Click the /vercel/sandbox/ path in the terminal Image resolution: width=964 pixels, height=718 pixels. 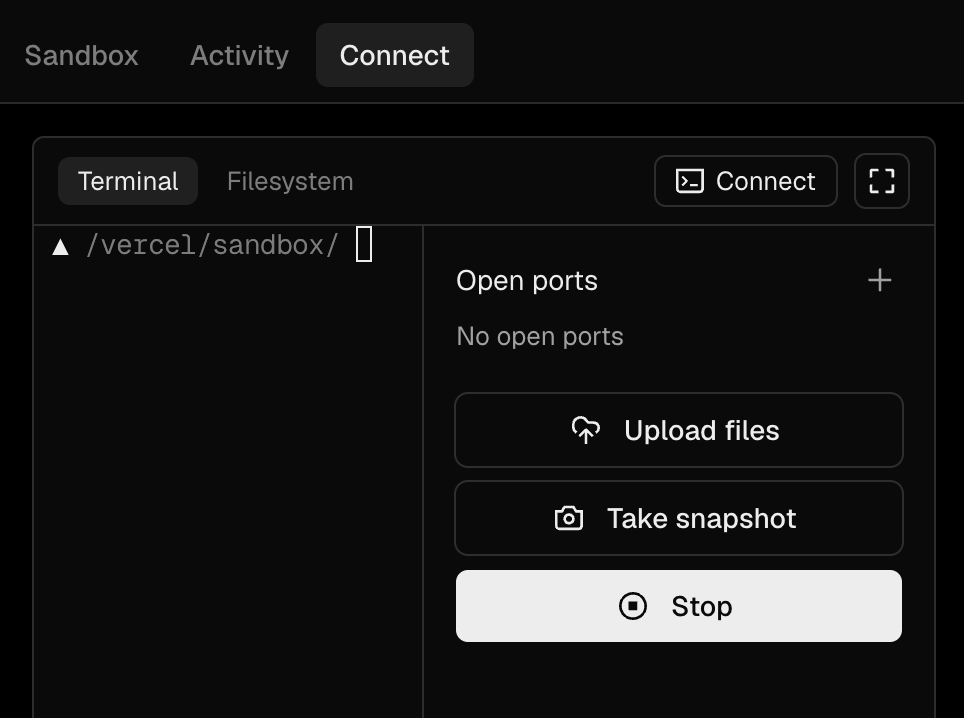click(212, 245)
